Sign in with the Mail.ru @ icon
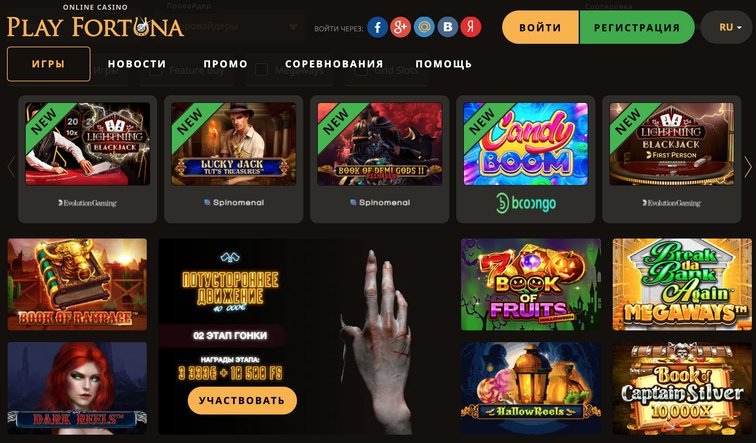This screenshot has width=756, height=443. (424, 27)
